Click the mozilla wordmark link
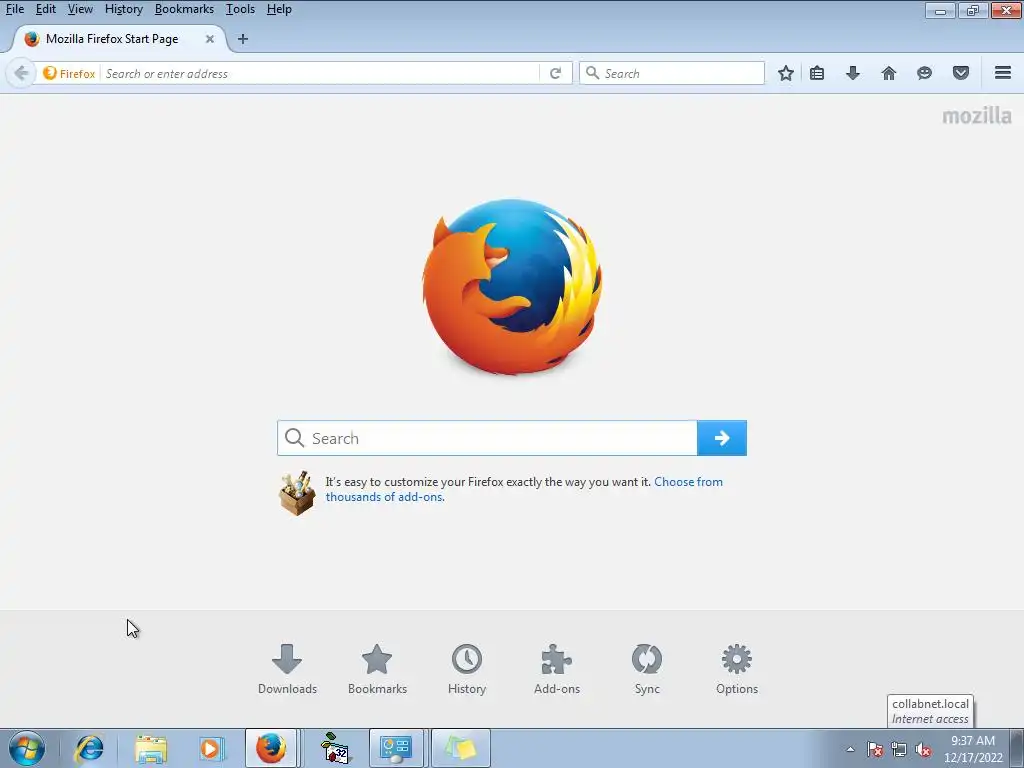 click(x=976, y=116)
